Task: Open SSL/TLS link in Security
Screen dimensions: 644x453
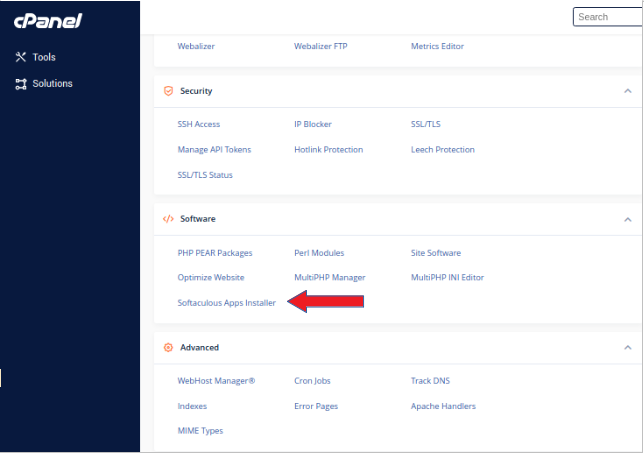Action: click(426, 124)
